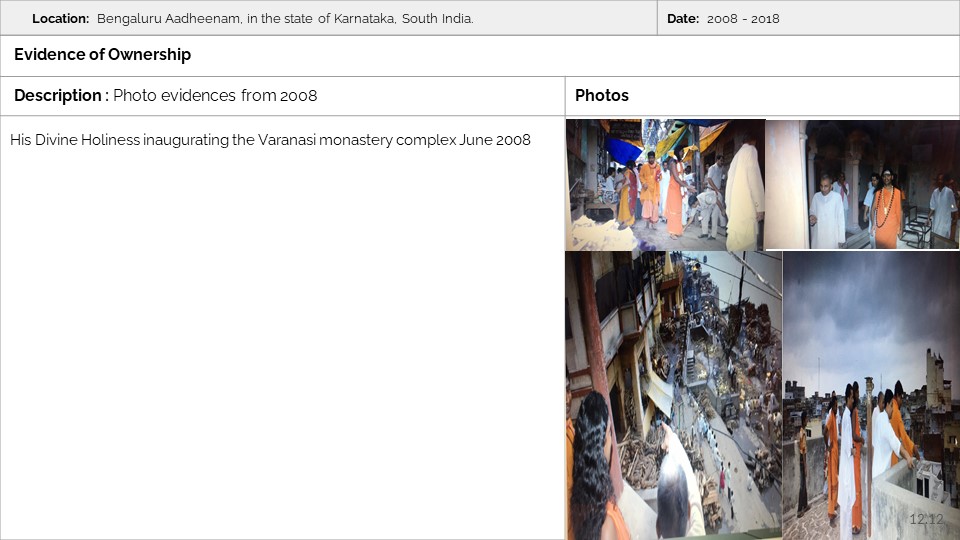Screen dimensions: 960x540
Task: Click the bold Date label
Action: tap(682, 19)
